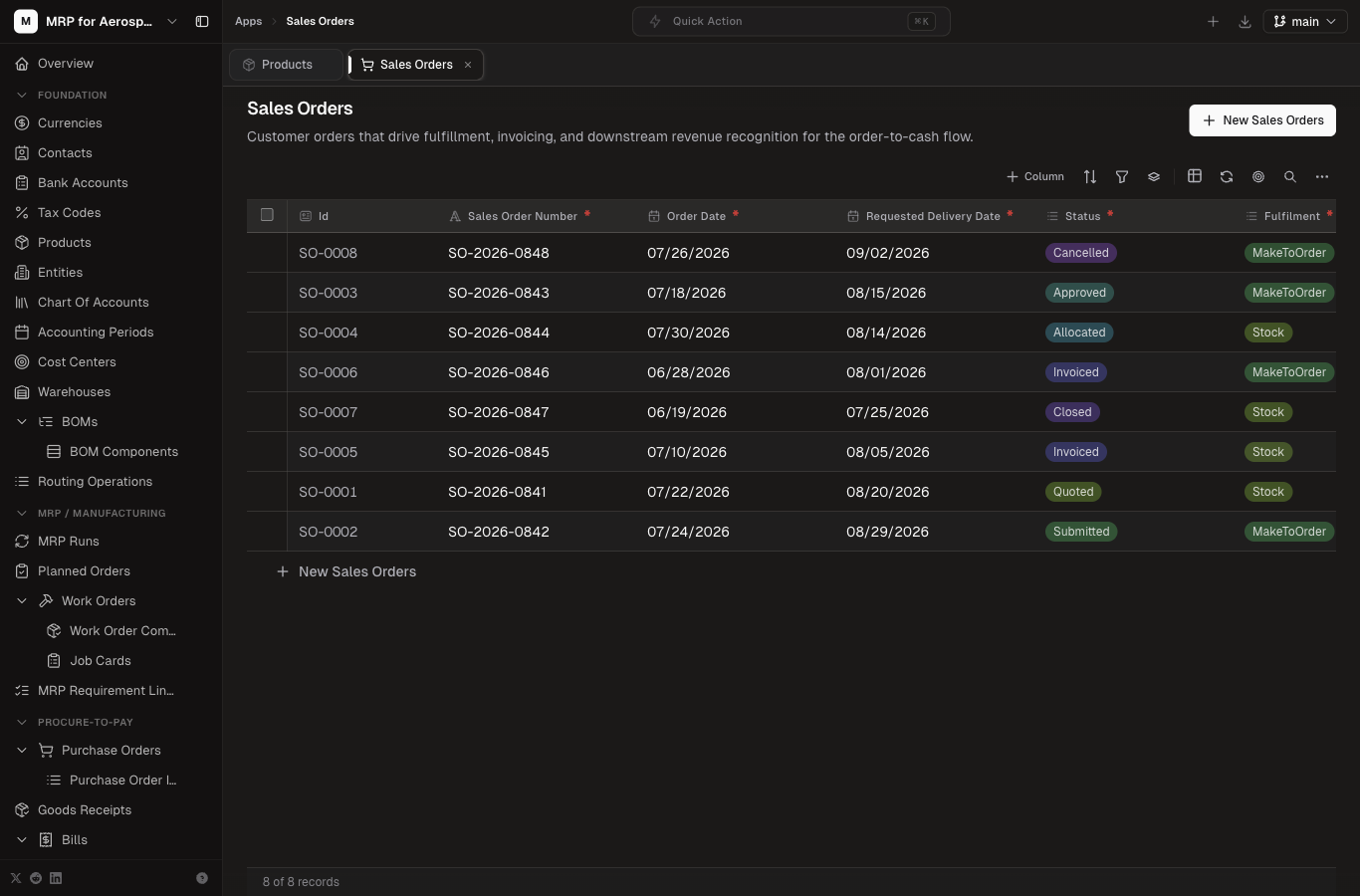
Task: Open the more options ellipsis icon
Action: pyautogui.click(x=1322, y=176)
